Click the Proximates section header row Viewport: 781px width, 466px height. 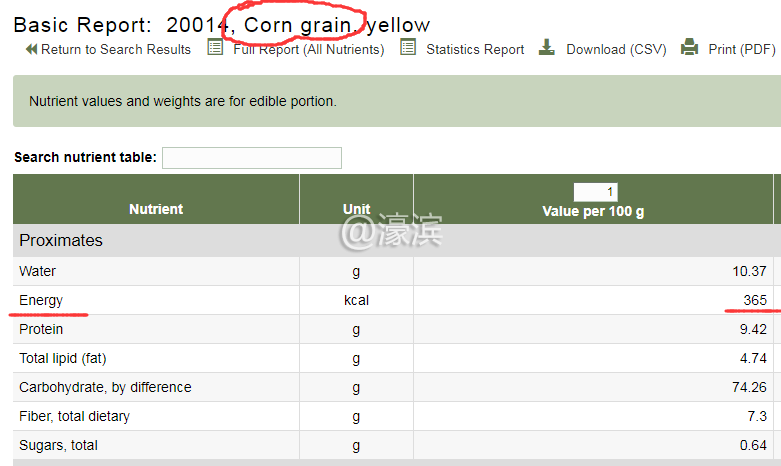click(61, 240)
